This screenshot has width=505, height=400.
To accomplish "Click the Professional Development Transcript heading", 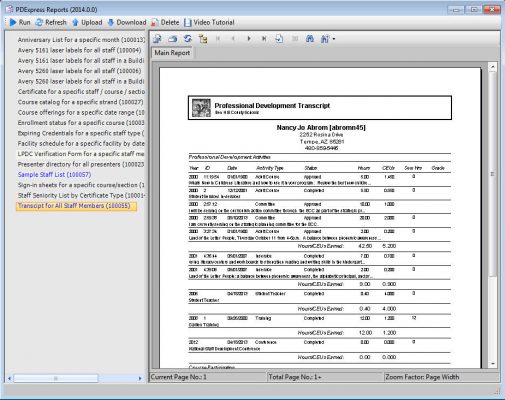I will (272, 106).
